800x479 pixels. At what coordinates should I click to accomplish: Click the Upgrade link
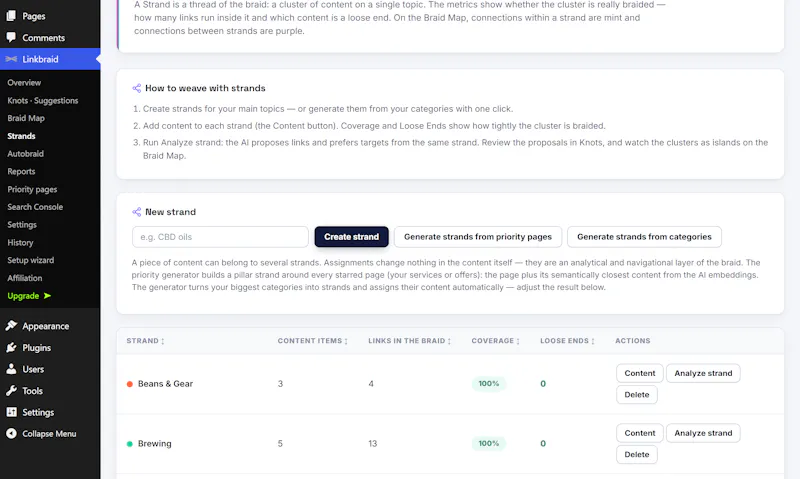(x=23, y=296)
